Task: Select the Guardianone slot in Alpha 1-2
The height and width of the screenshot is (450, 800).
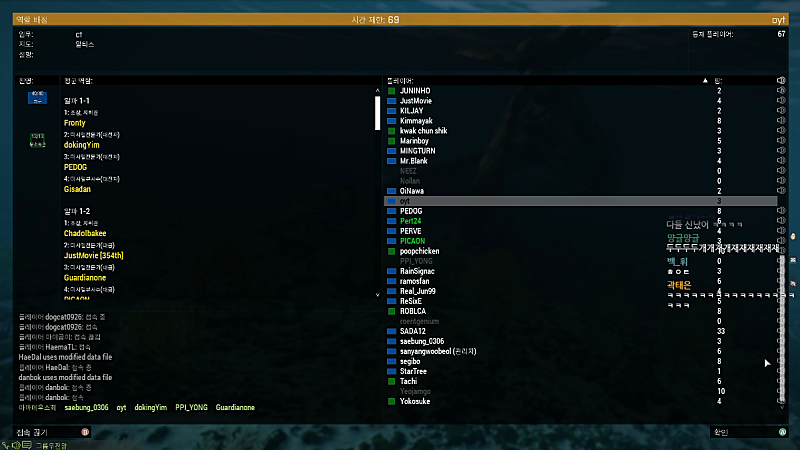Action: (85, 278)
